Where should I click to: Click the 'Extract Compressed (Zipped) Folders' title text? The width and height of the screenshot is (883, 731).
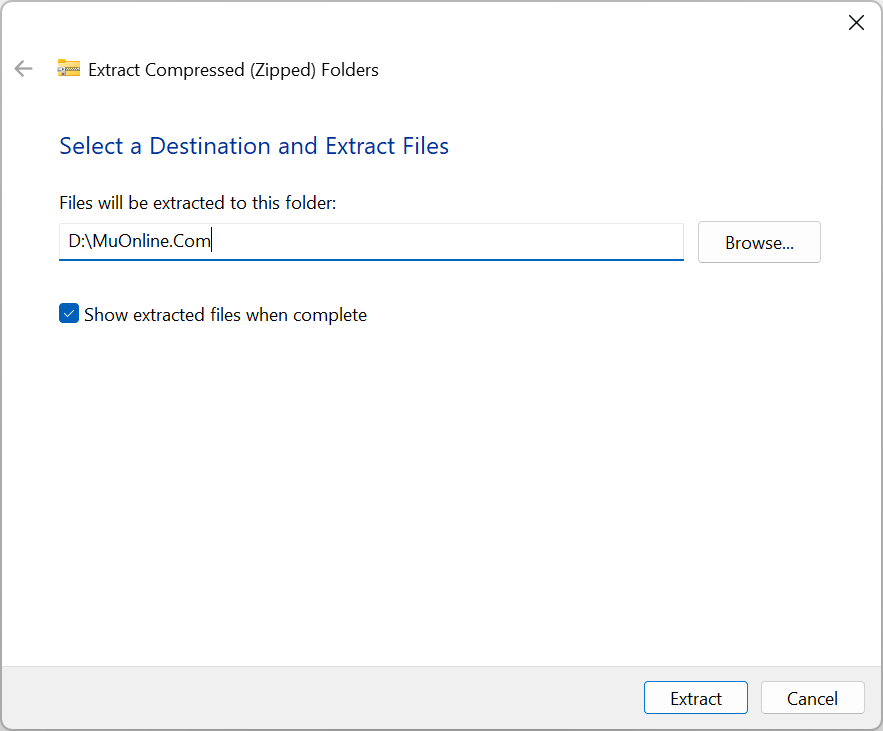[233, 70]
